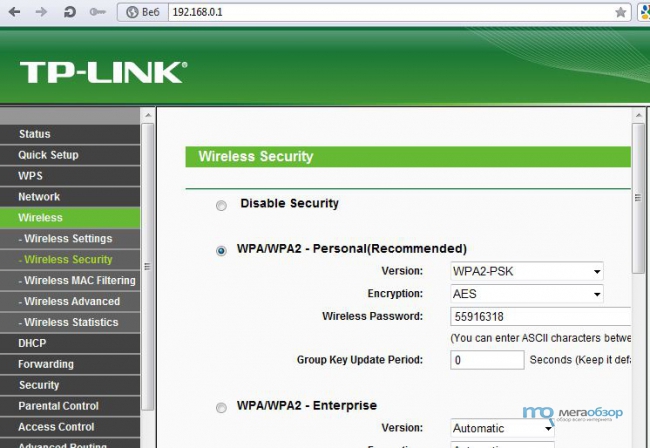Select WPA/WPA2 - Enterprise radio button

pos(221,408)
